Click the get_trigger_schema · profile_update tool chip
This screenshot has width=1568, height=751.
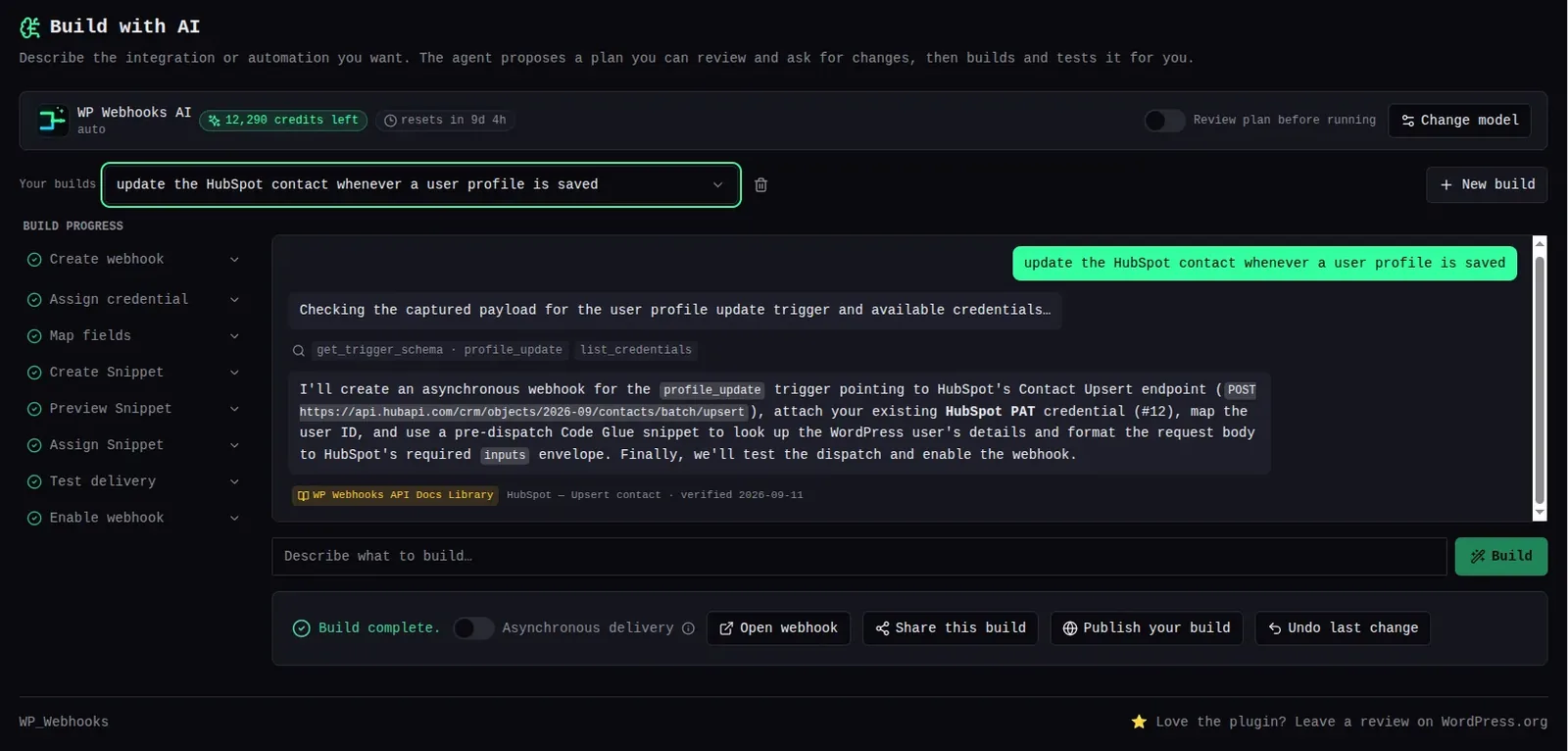(x=439, y=350)
